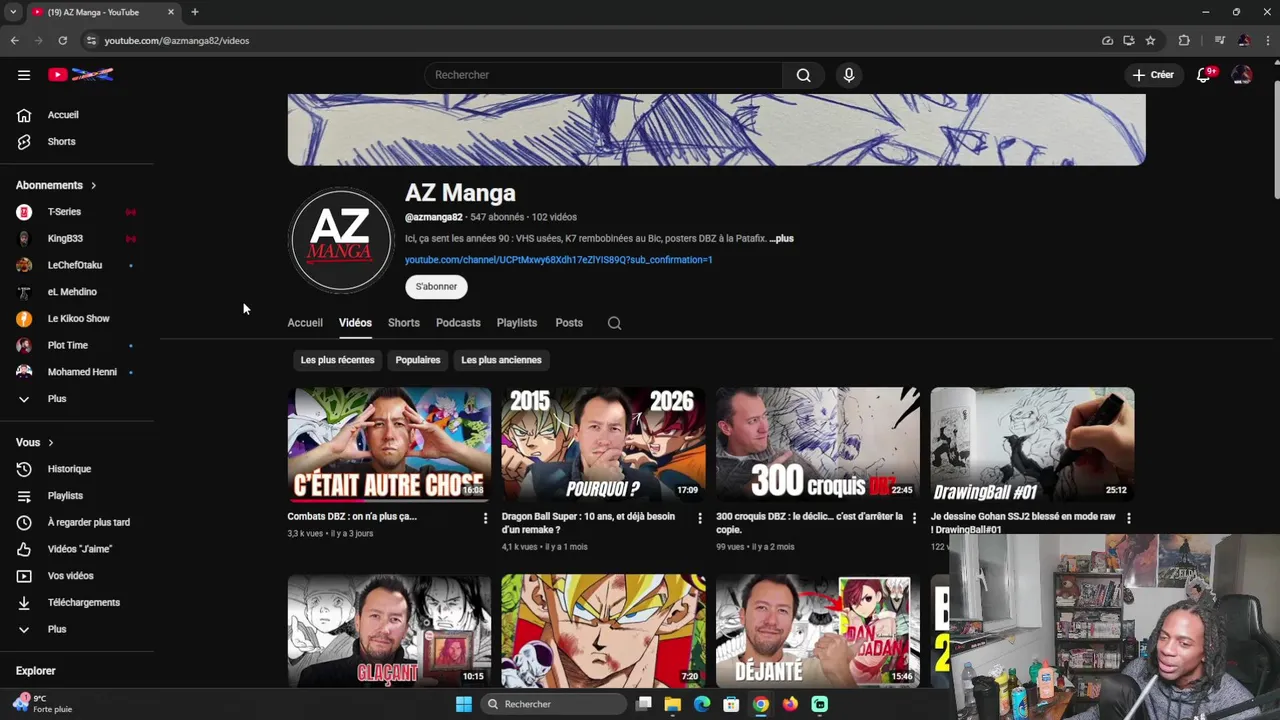Open Vos vidéos in sidebar
The width and height of the screenshot is (1280, 720).
[70, 576]
